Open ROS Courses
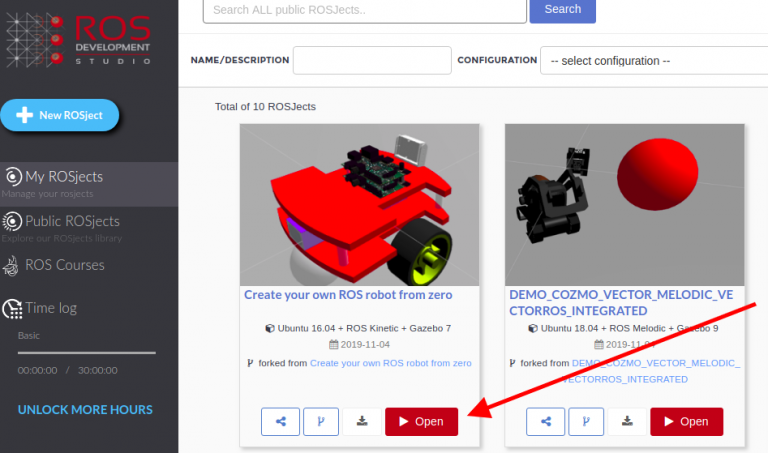768x453 pixels. (x=65, y=265)
